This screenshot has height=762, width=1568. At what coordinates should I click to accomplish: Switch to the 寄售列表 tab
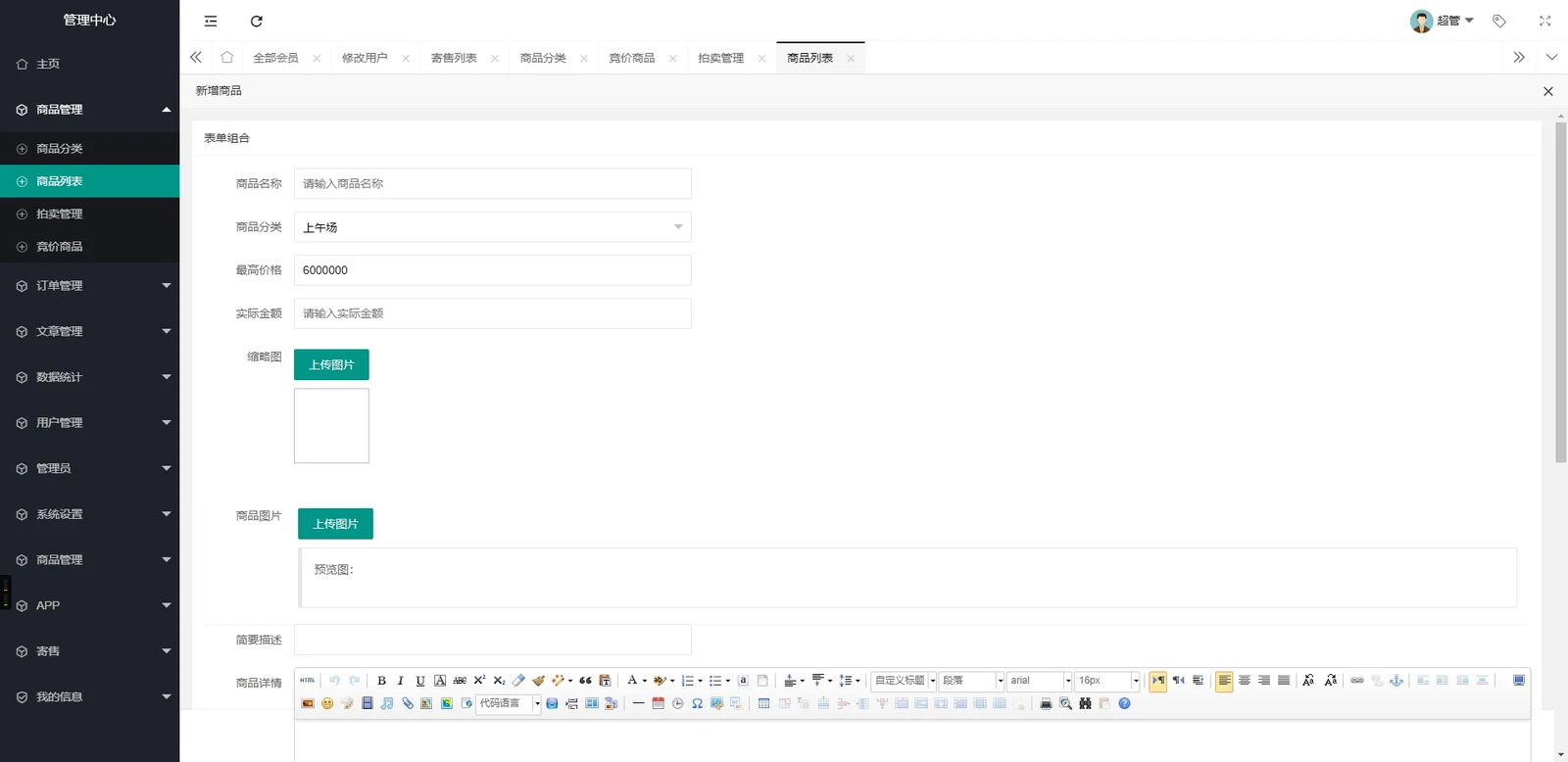(454, 58)
